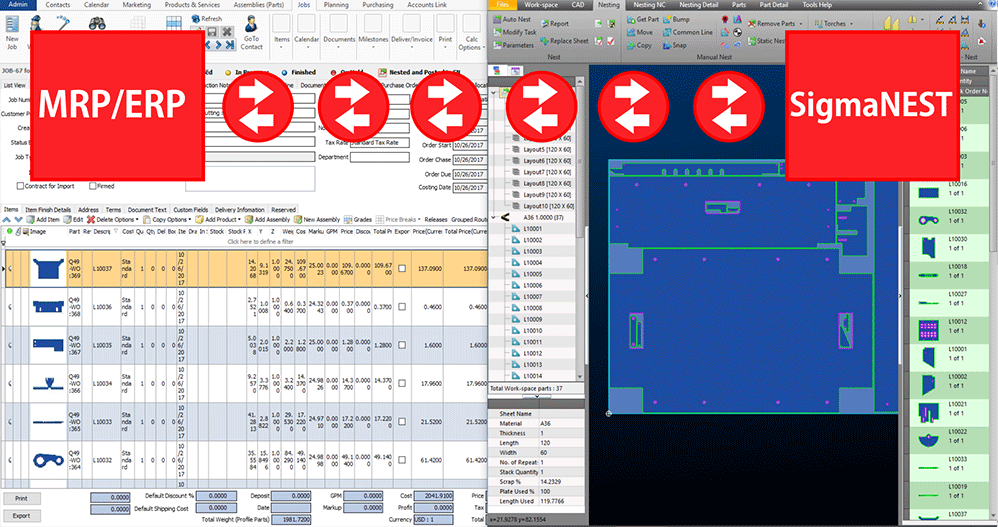Switch to Purchasing tab in ERP
This screenshot has width=998, height=527.
pos(378,5)
